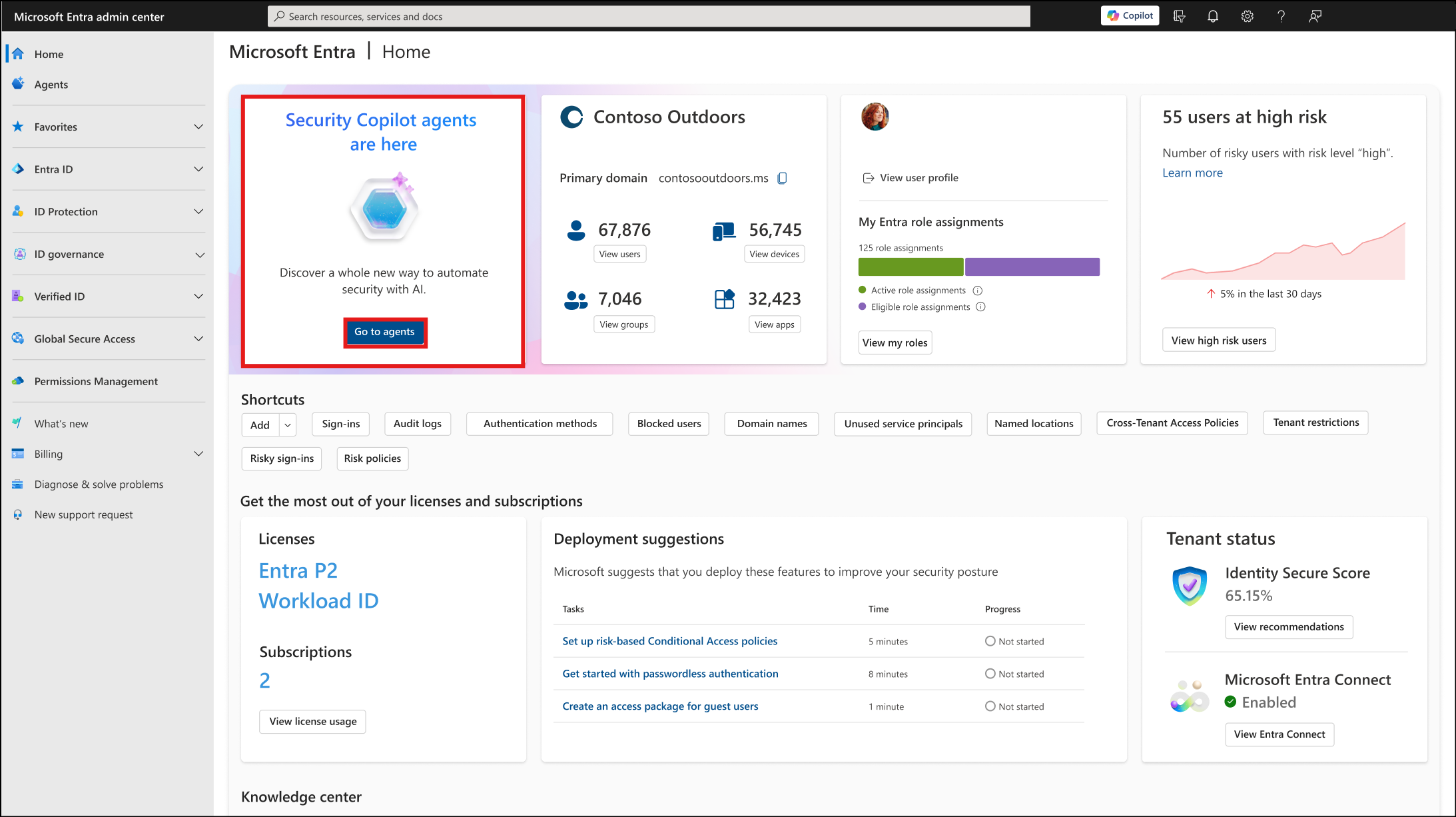1456x817 pixels.
Task: Click the devices icon beside 56,745
Action: pos(724,231)
